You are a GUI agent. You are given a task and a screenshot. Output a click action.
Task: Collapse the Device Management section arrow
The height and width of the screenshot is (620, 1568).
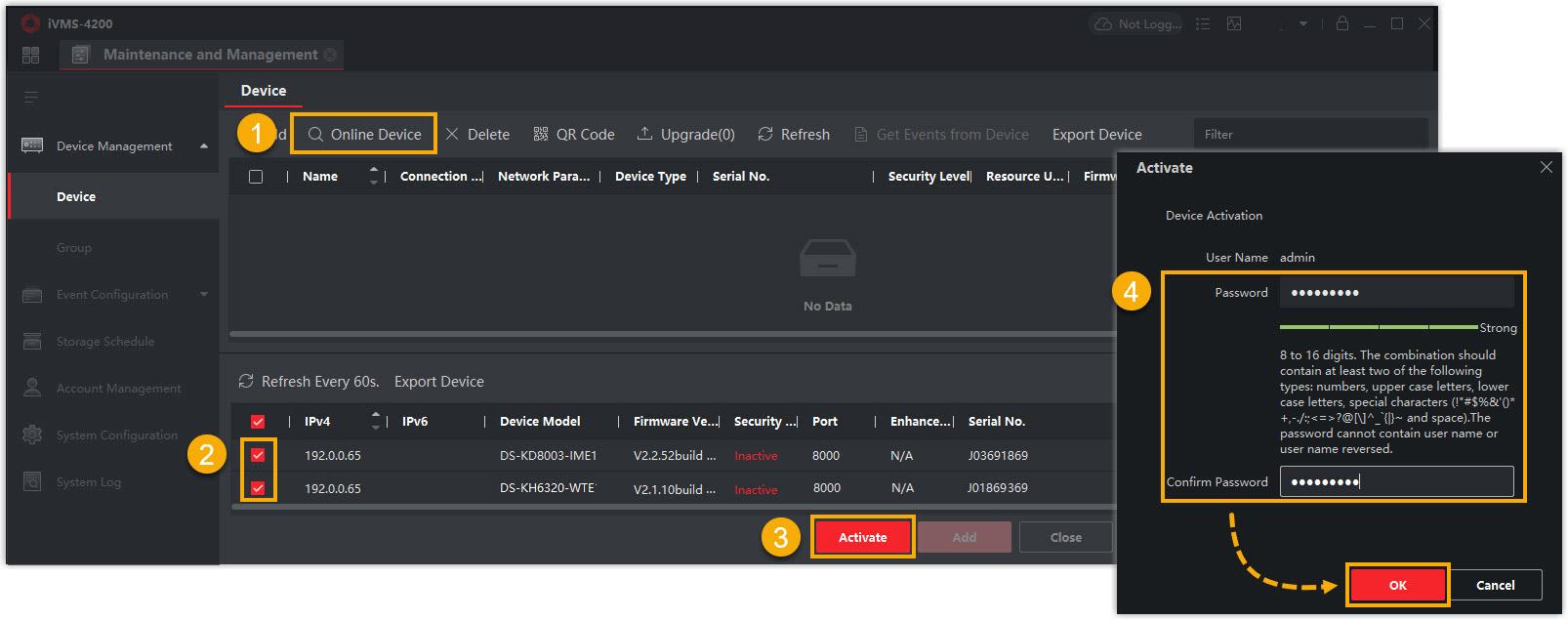pos(204,146)
